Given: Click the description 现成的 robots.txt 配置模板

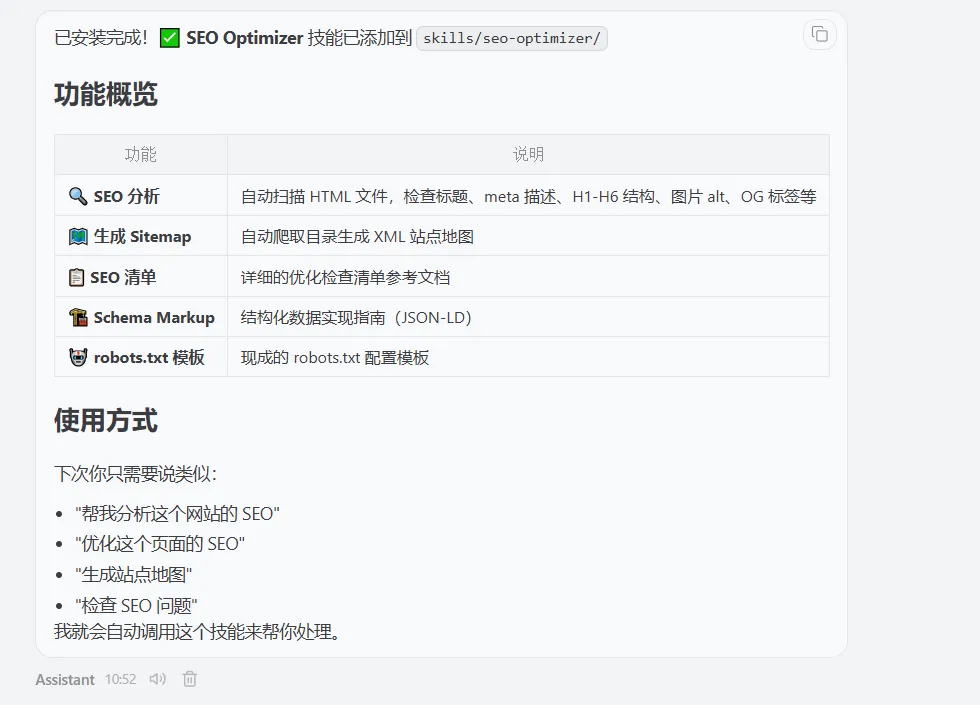Looking at the screenshot, I should pos(334,358).
